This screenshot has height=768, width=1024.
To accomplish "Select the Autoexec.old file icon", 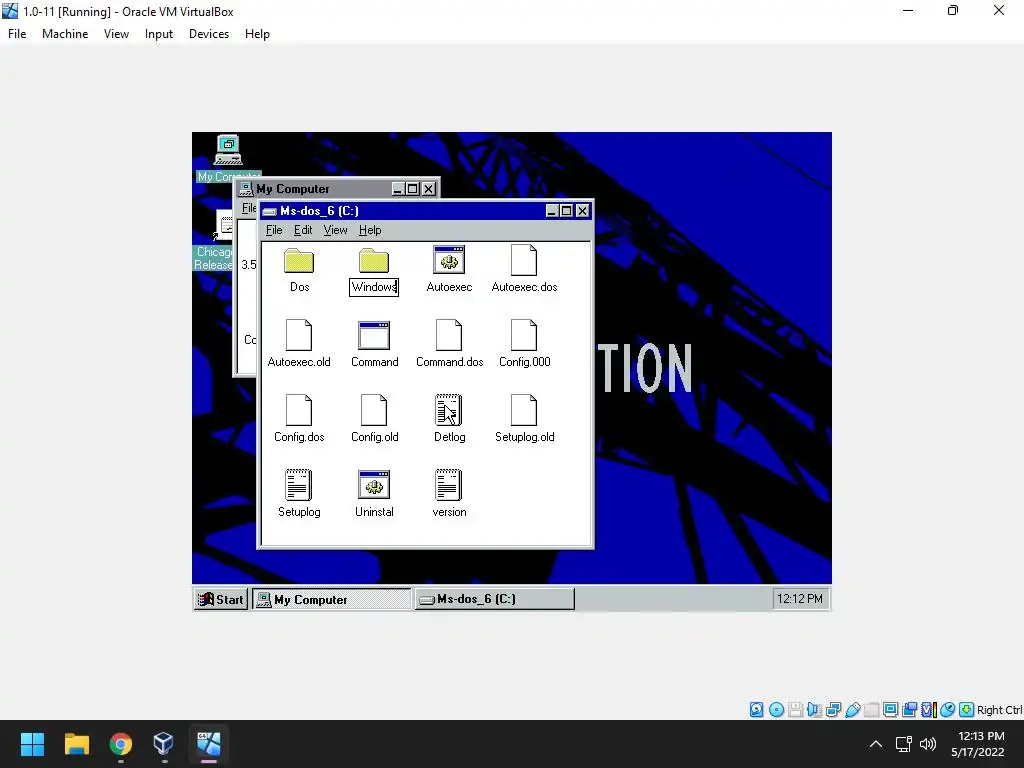I will pos(299,335).
